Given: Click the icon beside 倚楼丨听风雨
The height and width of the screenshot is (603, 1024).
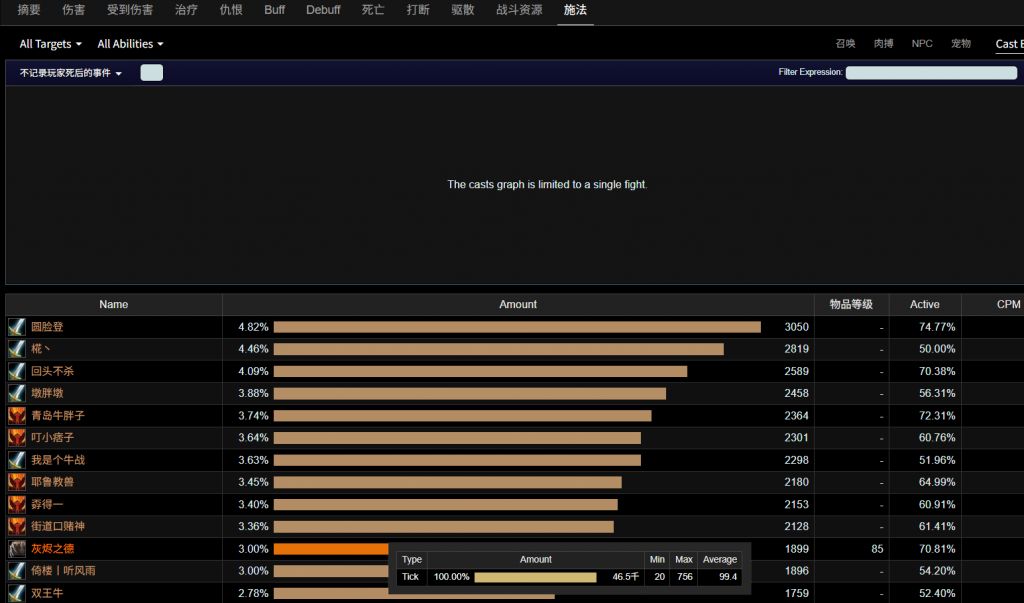Looking at the screenshot, I should click(16, 571).
